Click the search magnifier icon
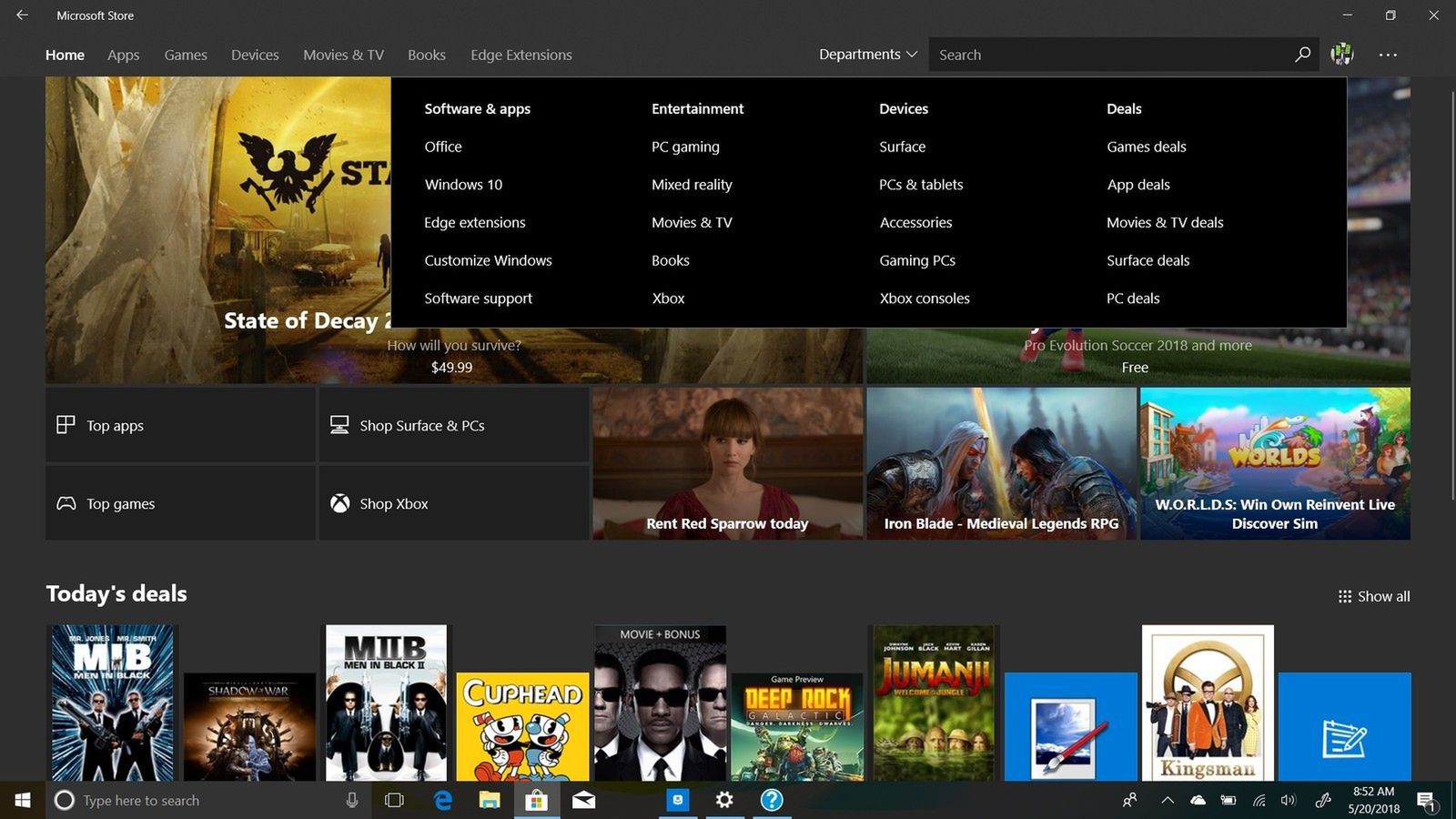The width and height of the screenshot is (1456, 819). (1302, 55)
